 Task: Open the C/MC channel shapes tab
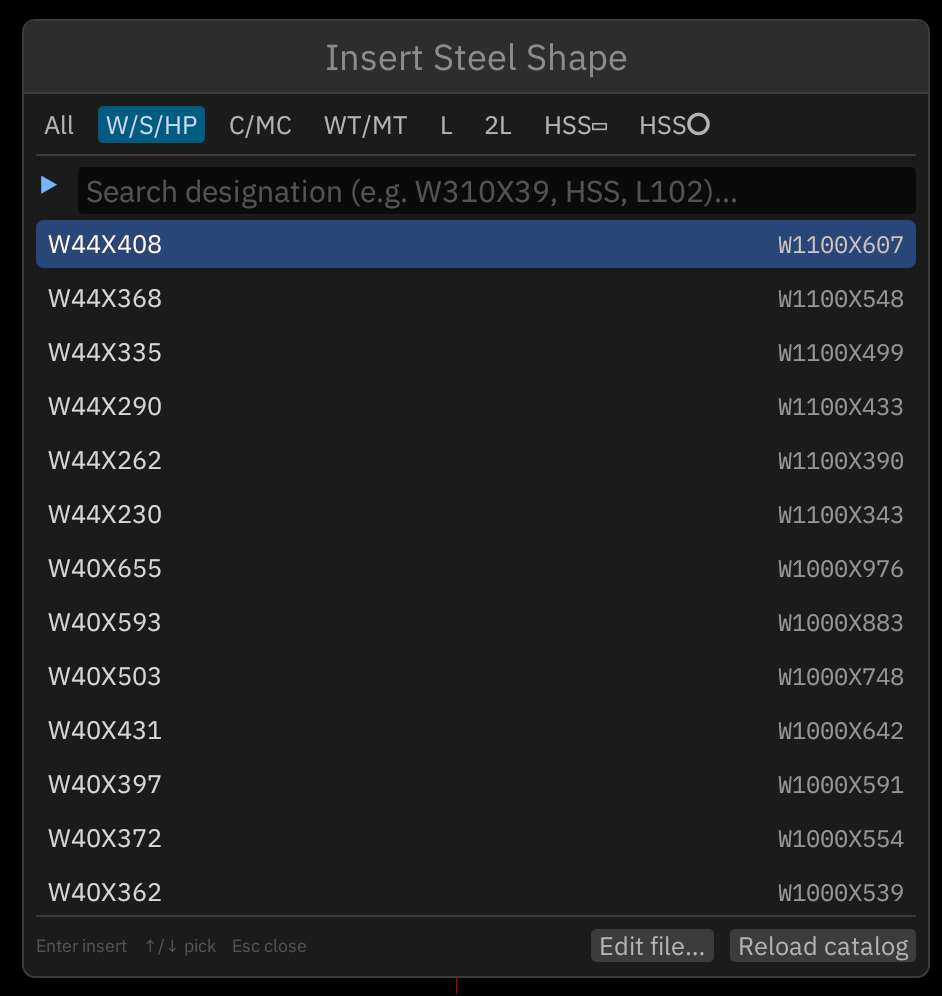coord(260,124)
